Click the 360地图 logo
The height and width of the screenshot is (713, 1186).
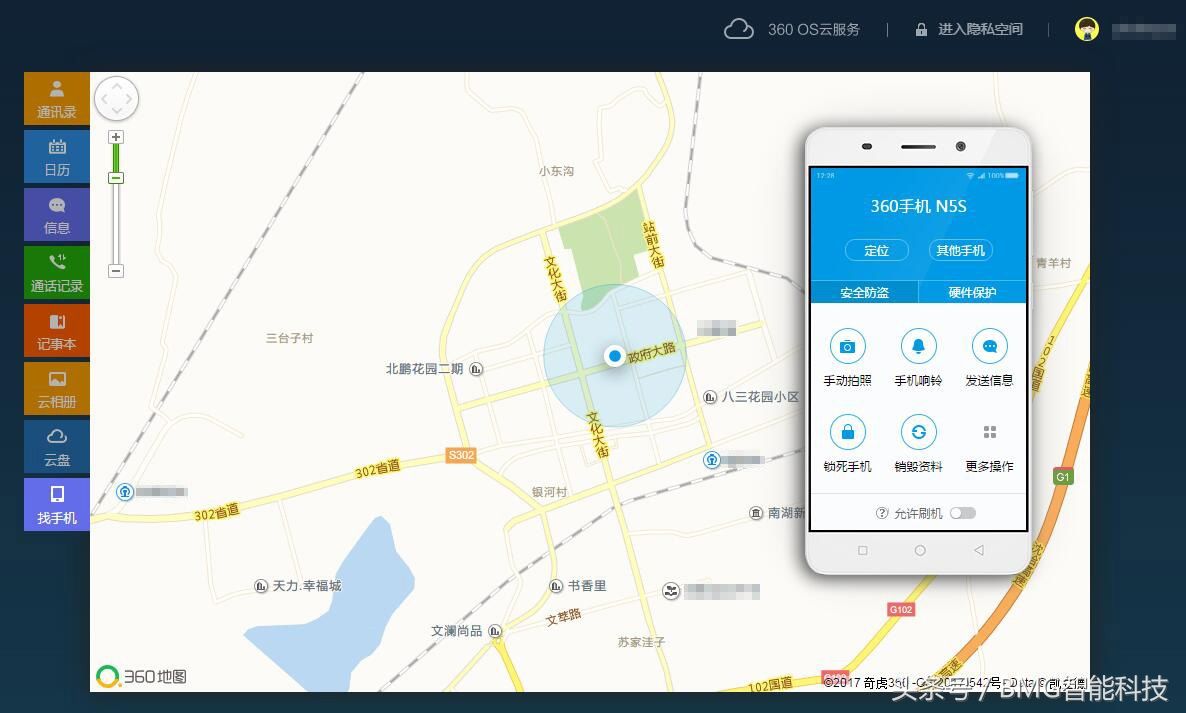(141, 676)
